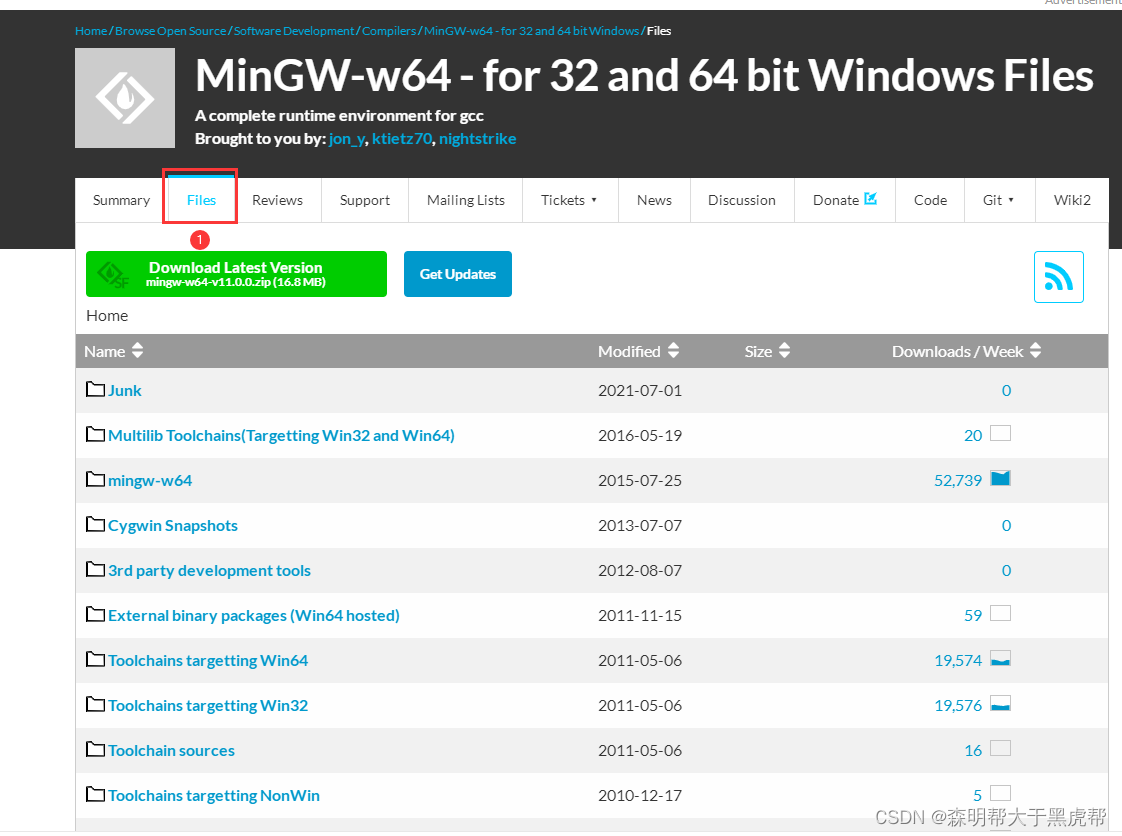The height and width of the screenshot is (836, 1122).
Task: Click the 52,739 downloads count
Action: [958, 481]
